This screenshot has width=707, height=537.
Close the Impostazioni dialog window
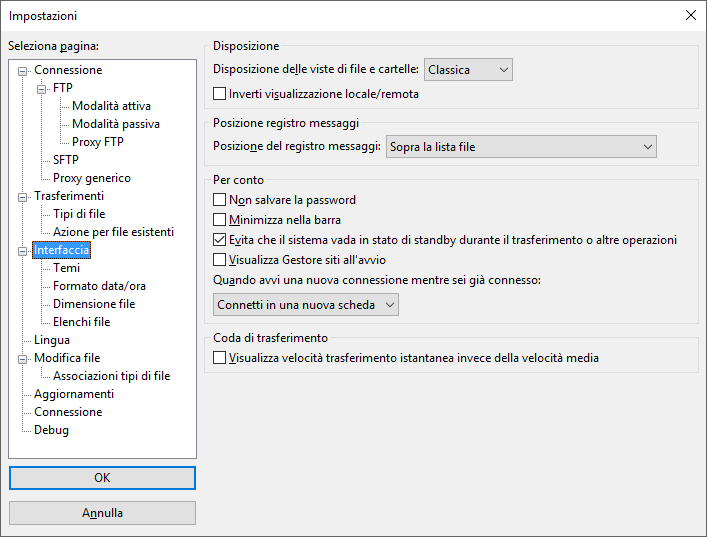690,15
